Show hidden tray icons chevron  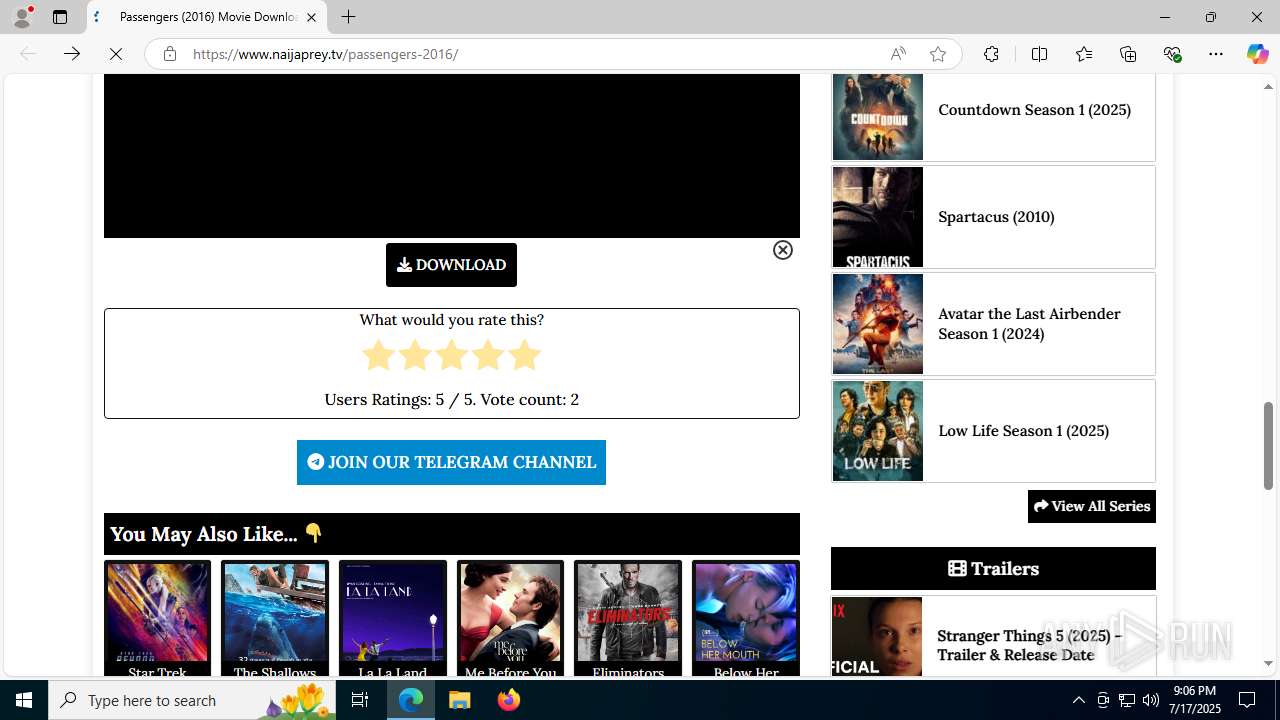coord(1079,700)
